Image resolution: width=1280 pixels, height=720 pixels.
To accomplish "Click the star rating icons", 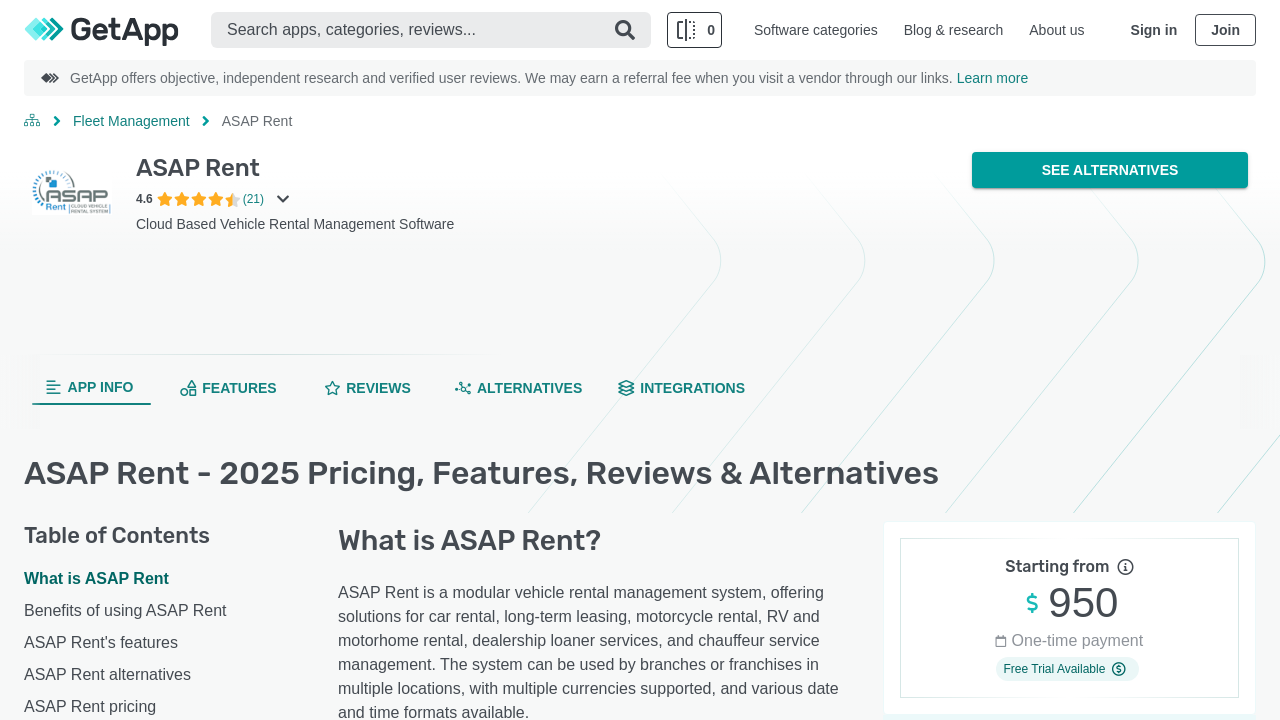I will [x=198, y=199].
